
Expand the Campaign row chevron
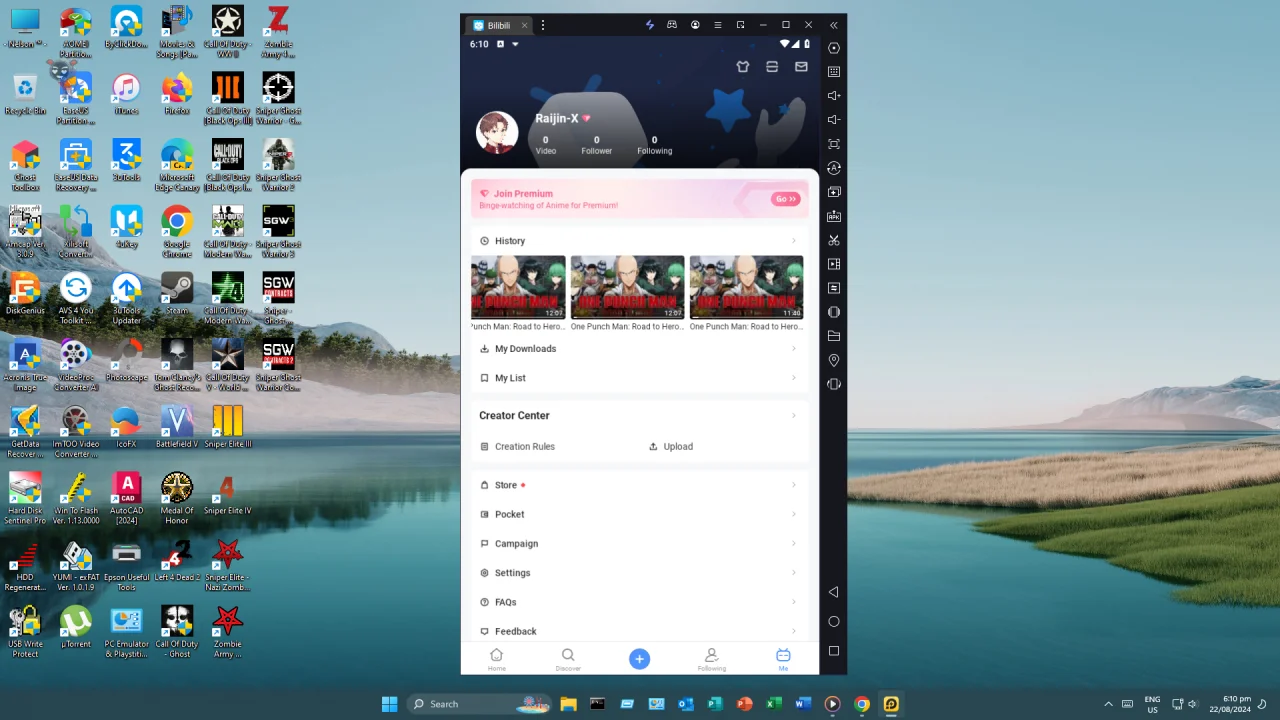[794, 544]
